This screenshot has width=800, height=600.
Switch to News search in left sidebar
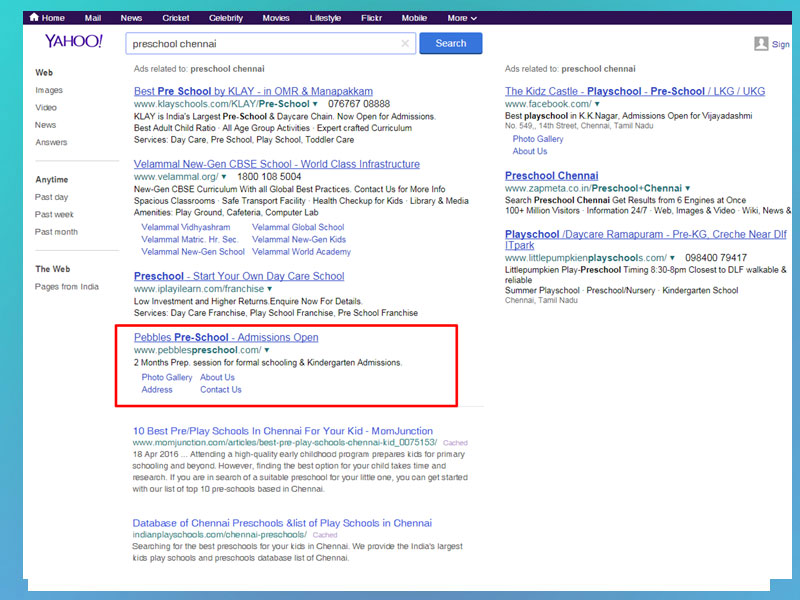click(x=45, y=125)
